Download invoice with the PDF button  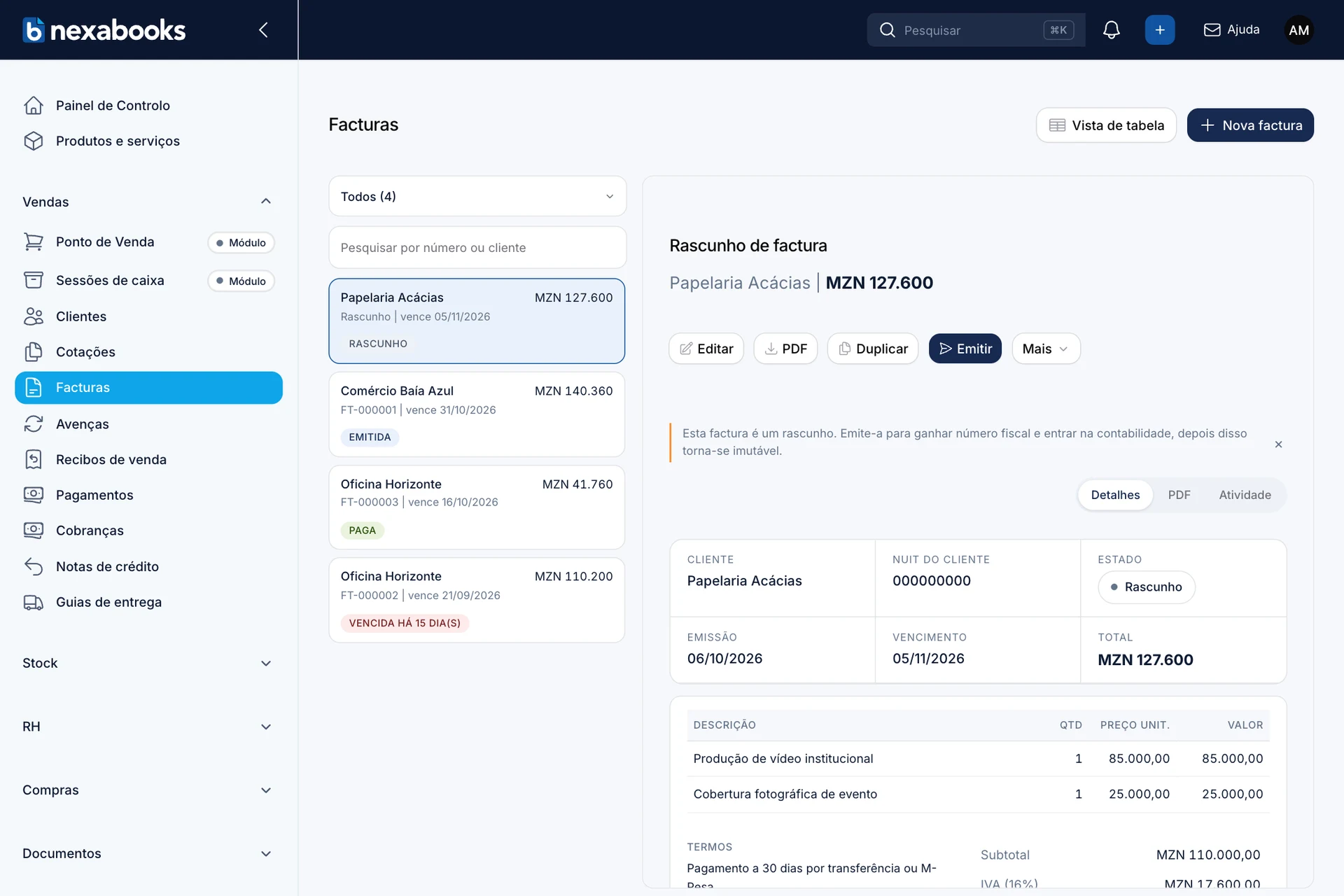pos(785,349)
